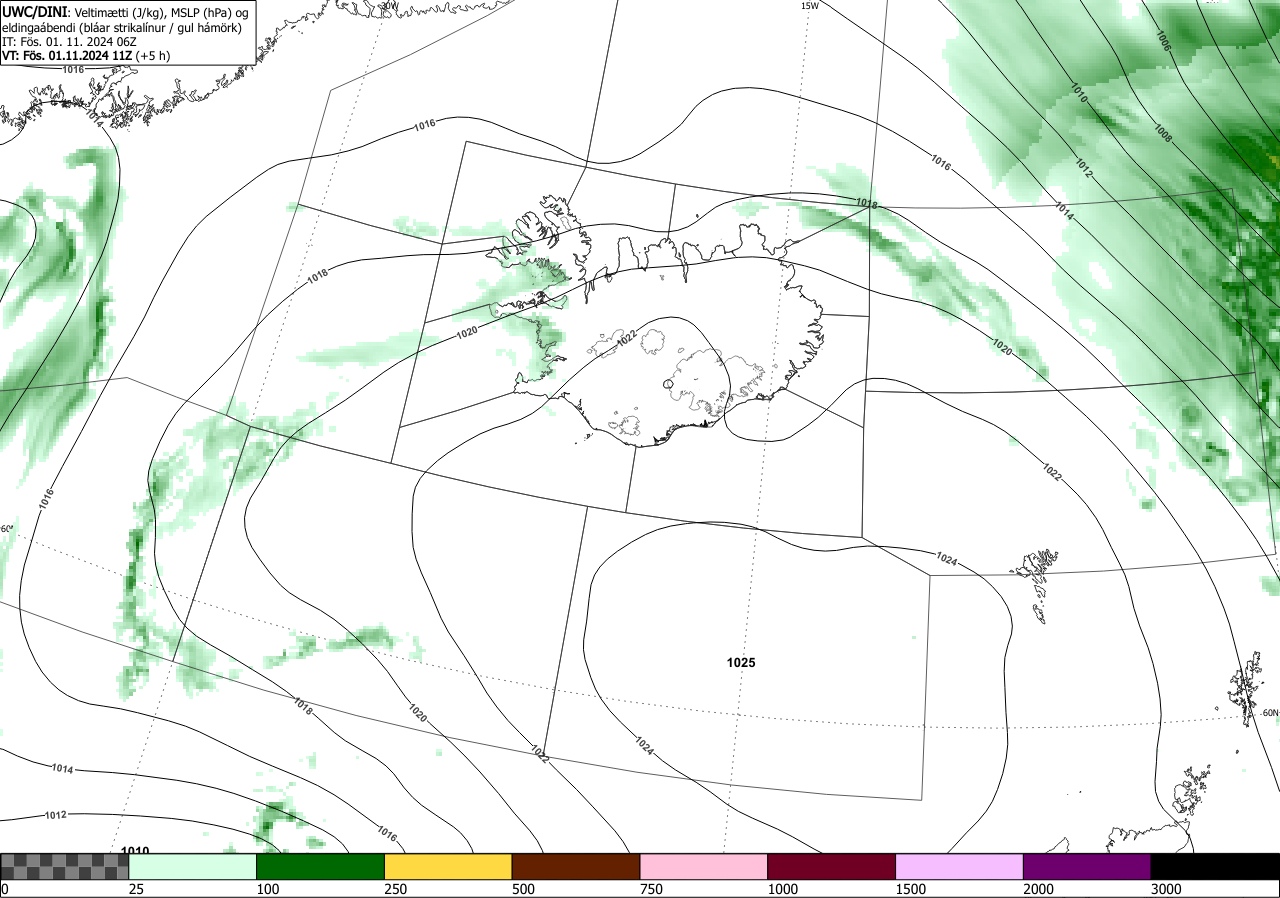This screenshot has height=898, width=1280.
Task: Click the "3000" legend scale value
Action: tap(1167, 889)
